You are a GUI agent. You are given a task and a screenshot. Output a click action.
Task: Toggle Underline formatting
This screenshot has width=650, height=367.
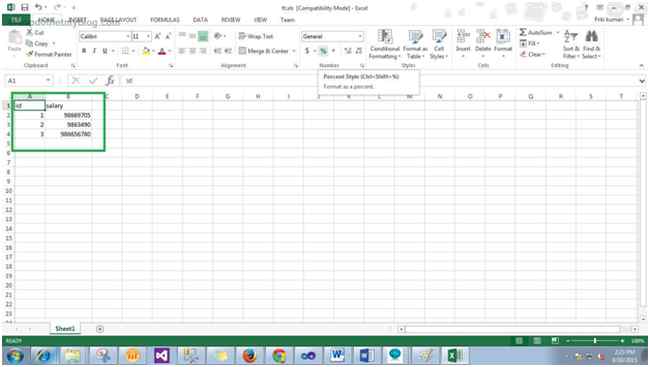coord(105,51)
